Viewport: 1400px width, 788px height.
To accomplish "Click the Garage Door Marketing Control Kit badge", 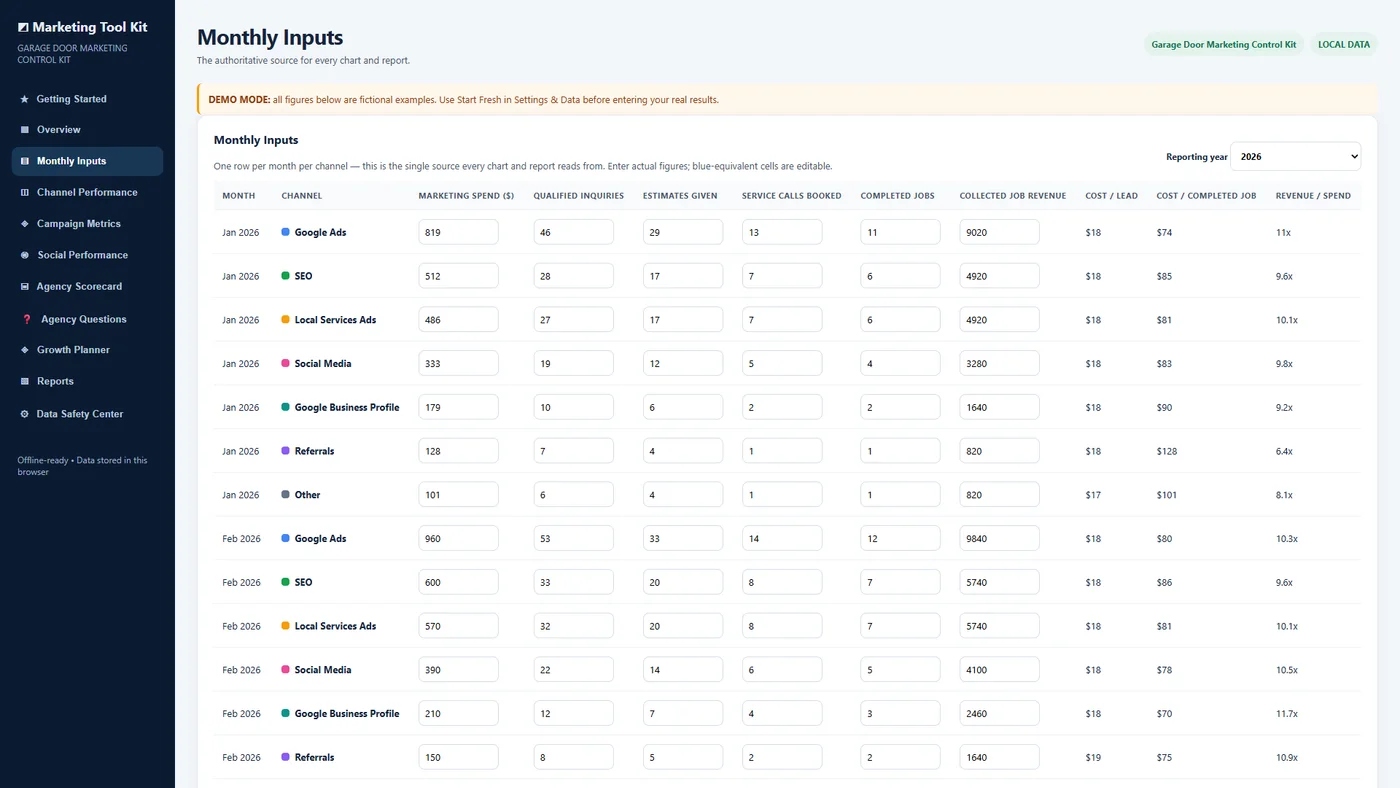I will [x=1224, y=45].
